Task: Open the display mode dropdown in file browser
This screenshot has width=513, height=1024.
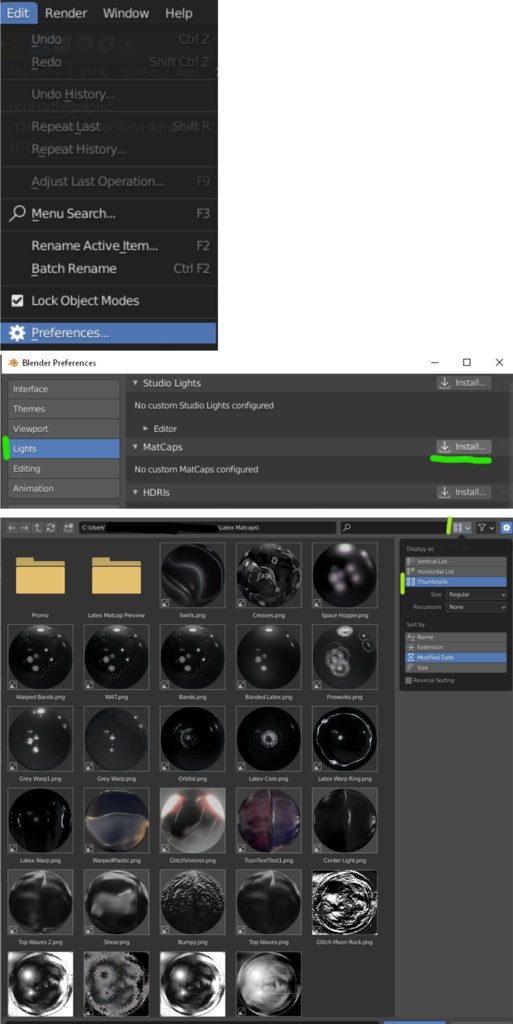Action: tap(461, 528)
